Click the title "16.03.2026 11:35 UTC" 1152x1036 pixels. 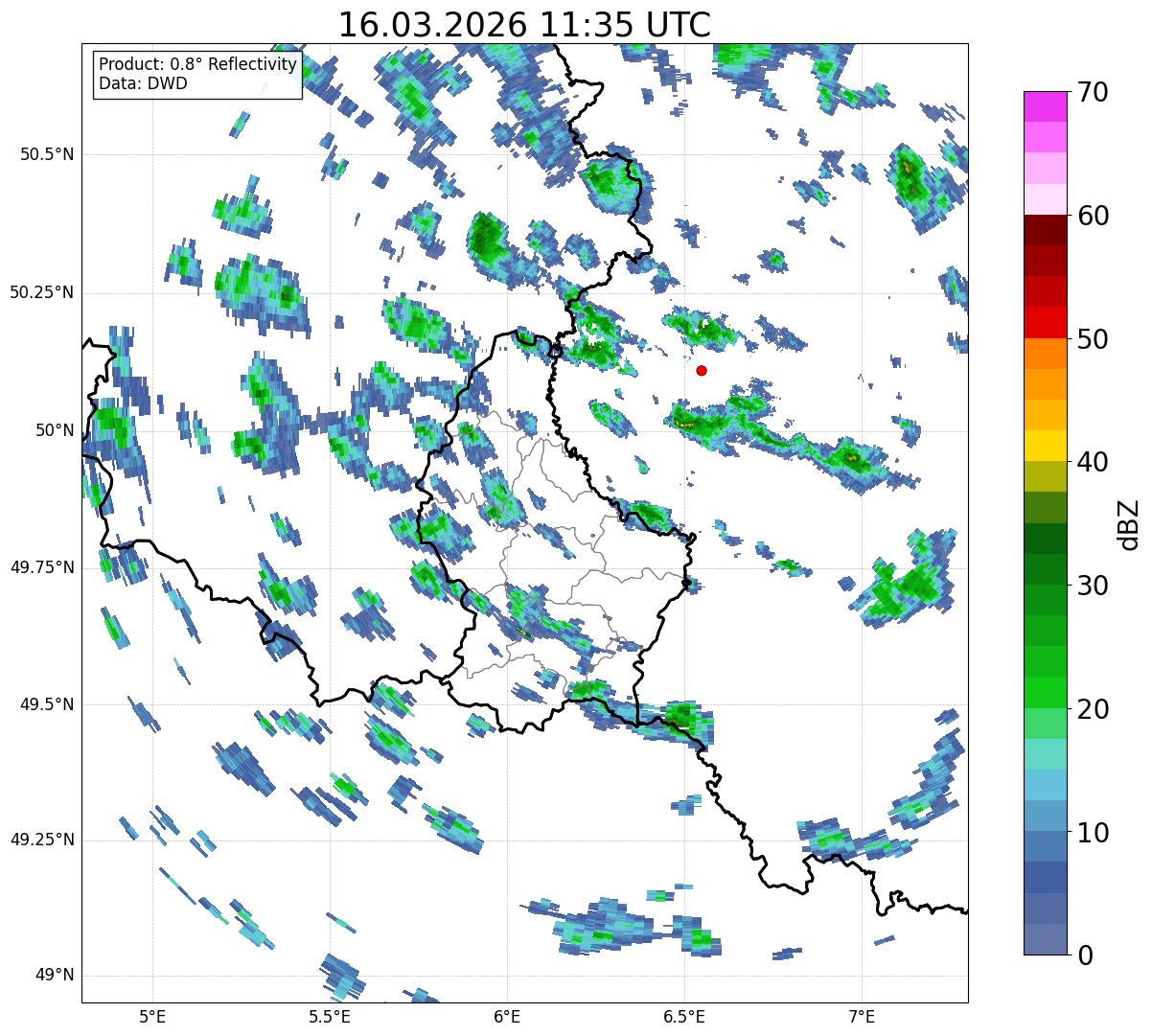pyautogui.click(x=524, y=24)
